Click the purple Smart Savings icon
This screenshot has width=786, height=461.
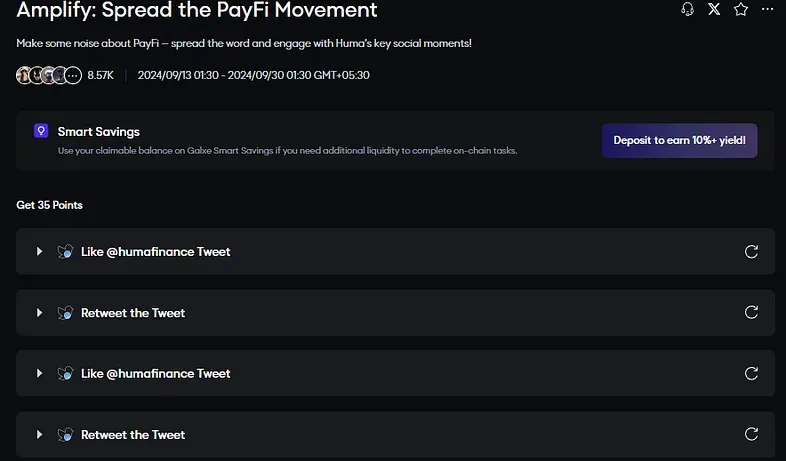coord(41,131)
